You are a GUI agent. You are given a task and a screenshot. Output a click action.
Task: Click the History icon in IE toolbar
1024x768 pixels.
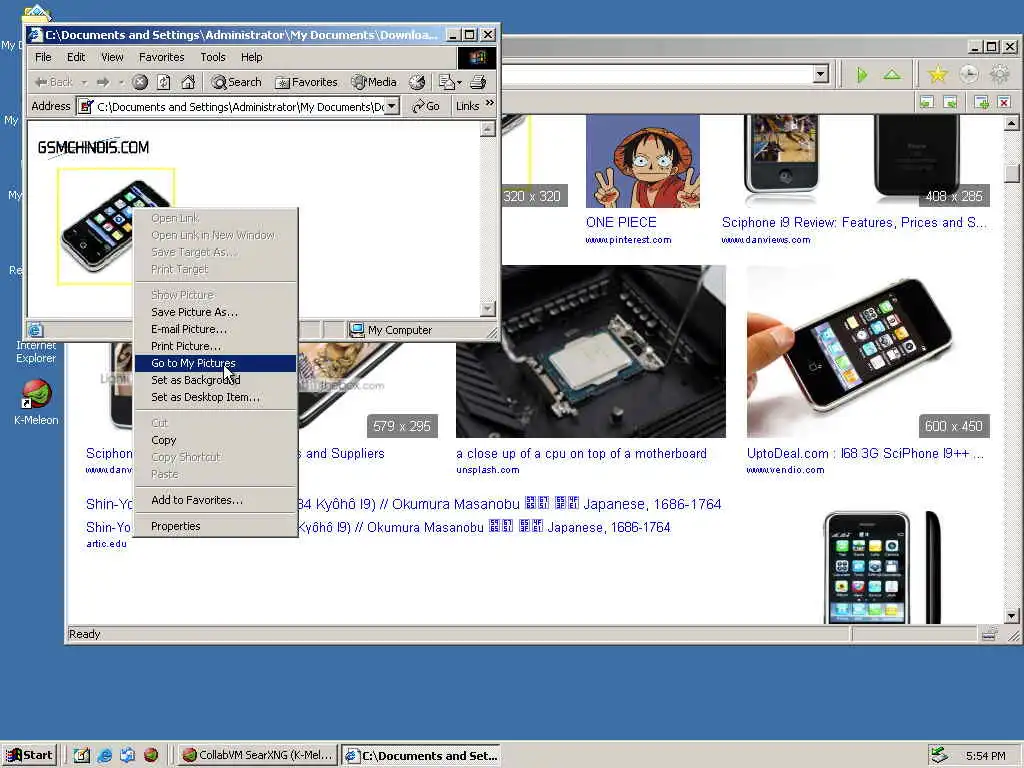pos(417,82)
